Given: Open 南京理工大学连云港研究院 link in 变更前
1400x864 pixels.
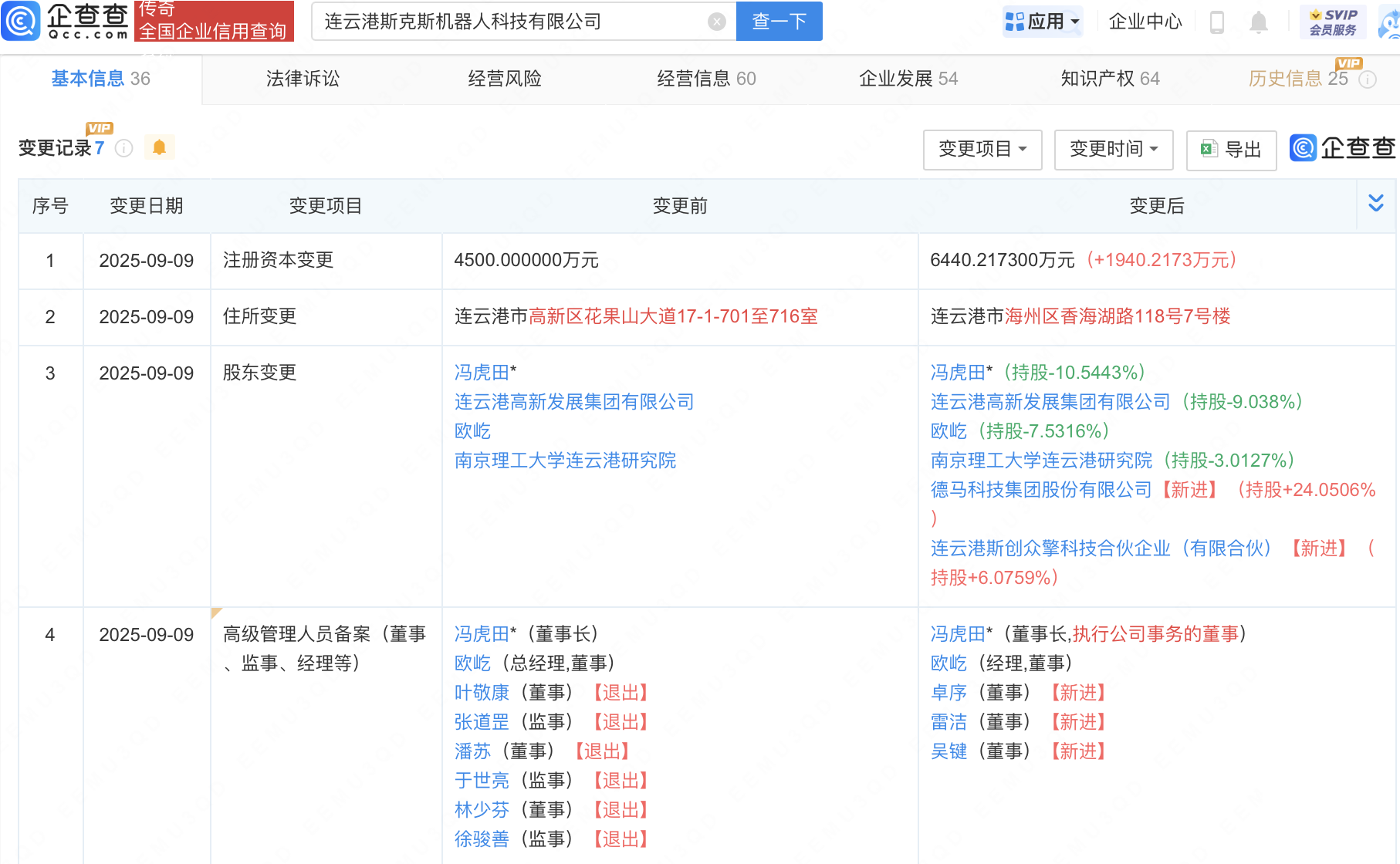Looking at the screenshot, I should pos(565,461).
